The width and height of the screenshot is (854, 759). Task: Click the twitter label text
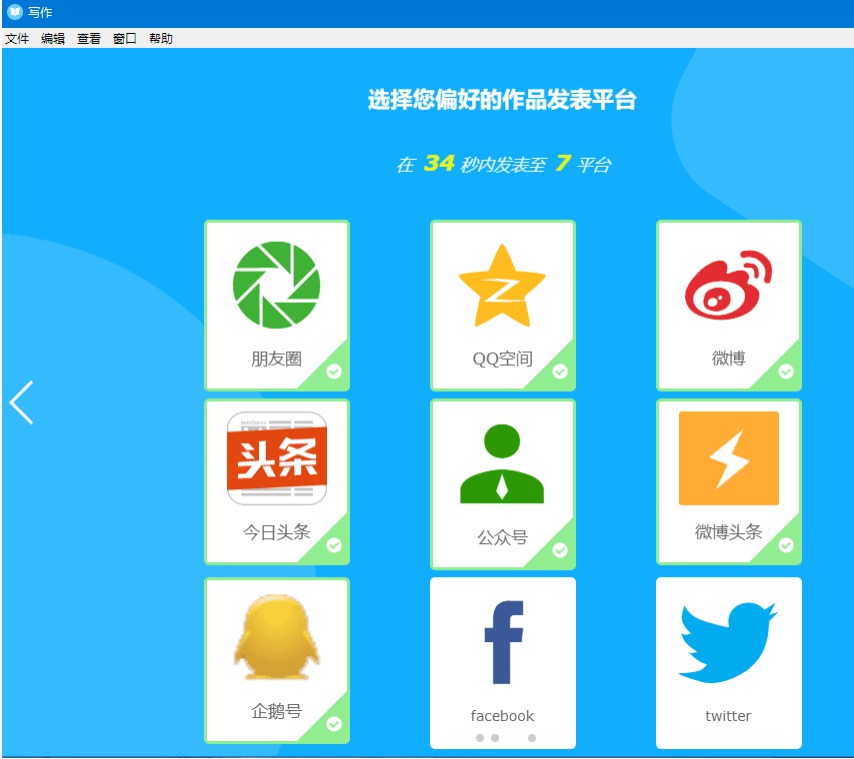point(728,715)
